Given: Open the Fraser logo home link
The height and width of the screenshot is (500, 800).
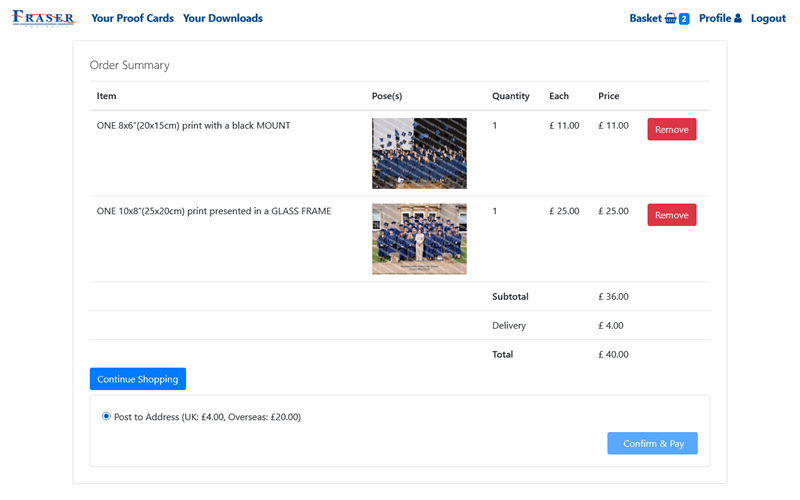Looking at the screenshot, I should (43, 18).
